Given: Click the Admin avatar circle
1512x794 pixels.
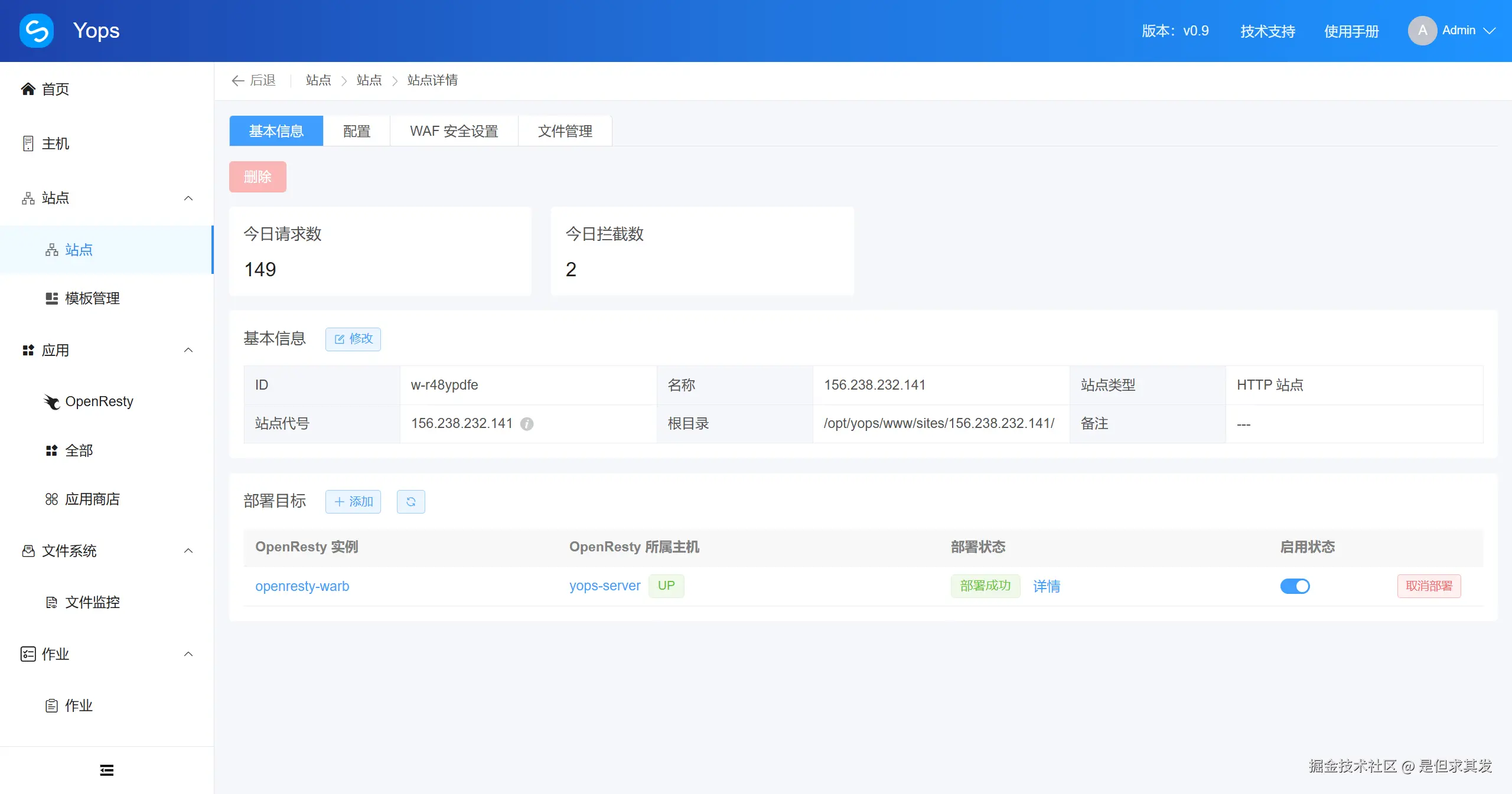Looking at the screenshot, I should pos(1422,31).
